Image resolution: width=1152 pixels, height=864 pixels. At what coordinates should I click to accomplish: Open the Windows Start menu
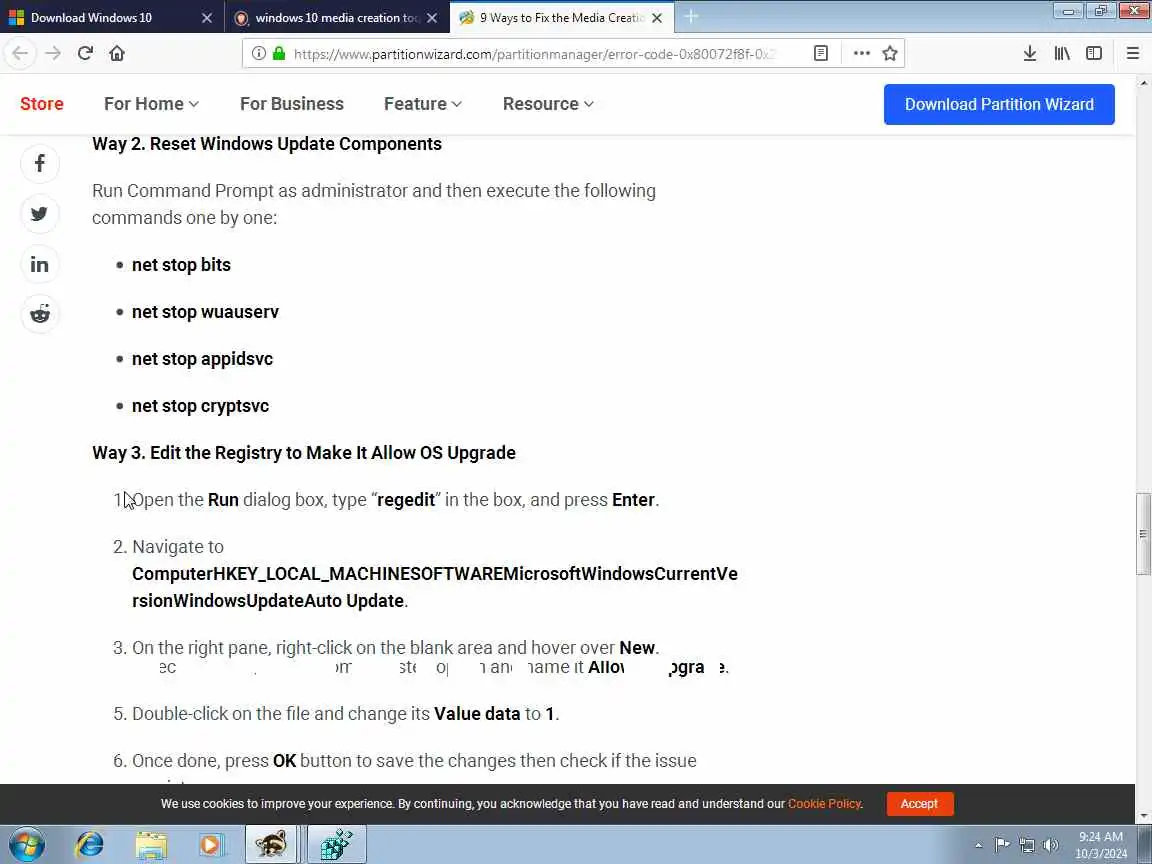27,845
